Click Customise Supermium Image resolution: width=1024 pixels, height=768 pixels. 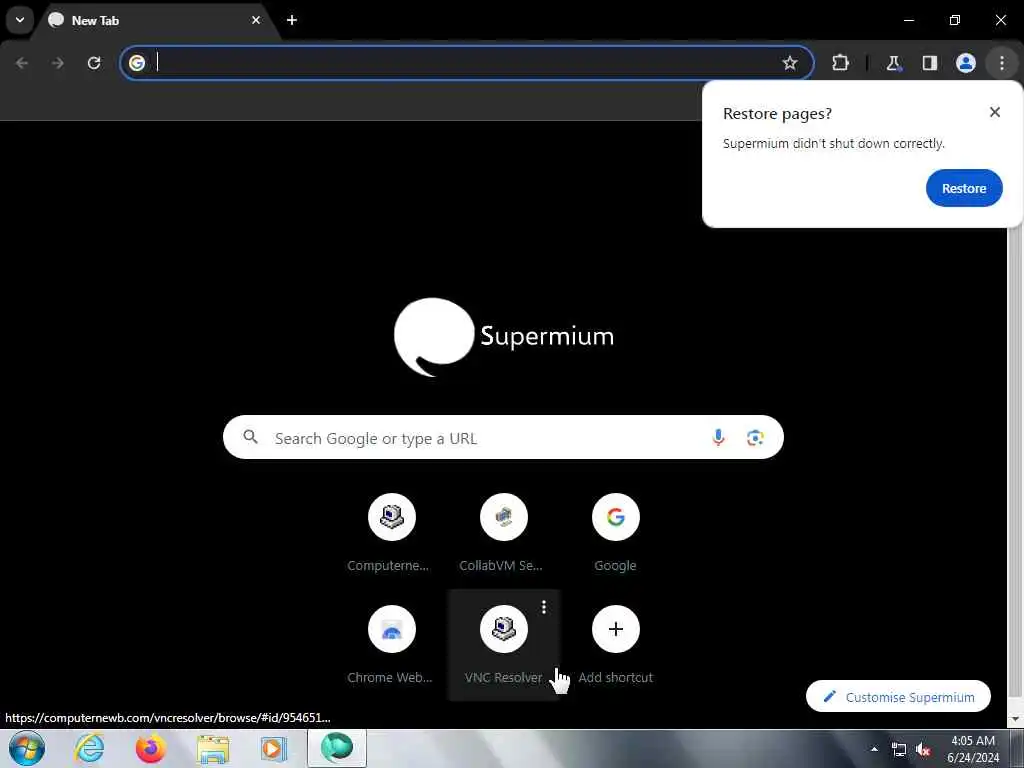tap(898, 697)
